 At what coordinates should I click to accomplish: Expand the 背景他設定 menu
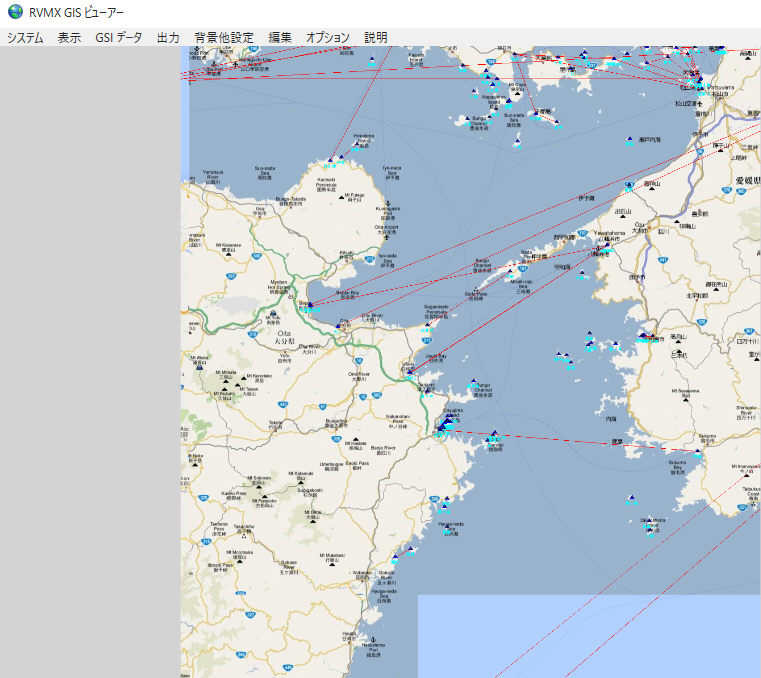224,38
